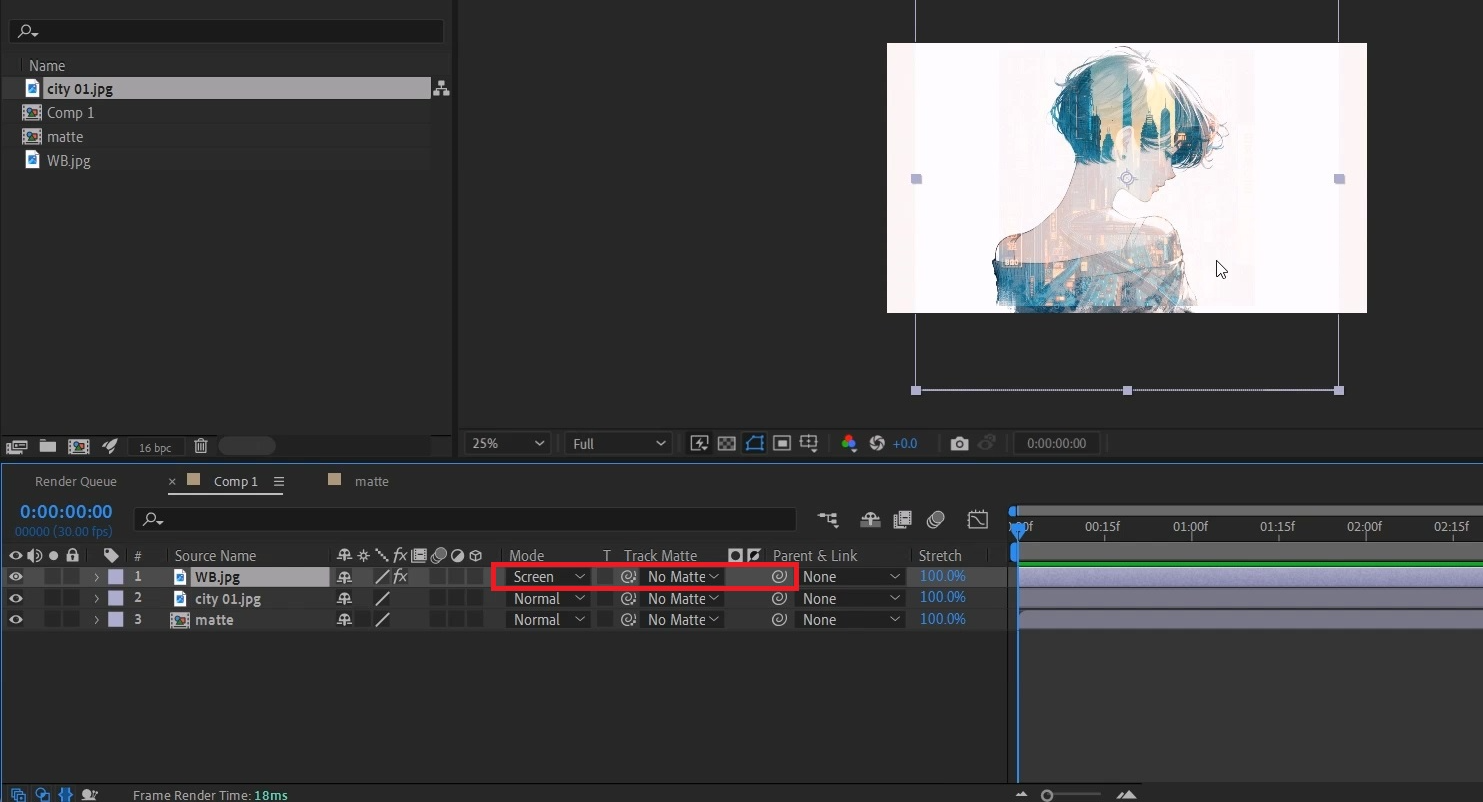Viewport: 1483px width, 802px height.
Task: Click the Shy layers switch in timeline header
Action: coord(870,519)
